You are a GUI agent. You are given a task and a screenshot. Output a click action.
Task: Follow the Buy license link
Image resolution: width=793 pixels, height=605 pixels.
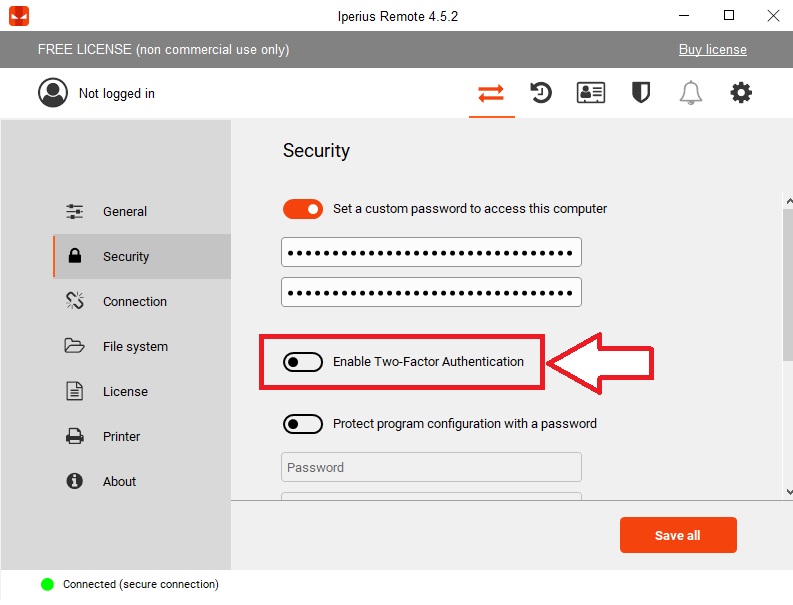tap(713, 50)
